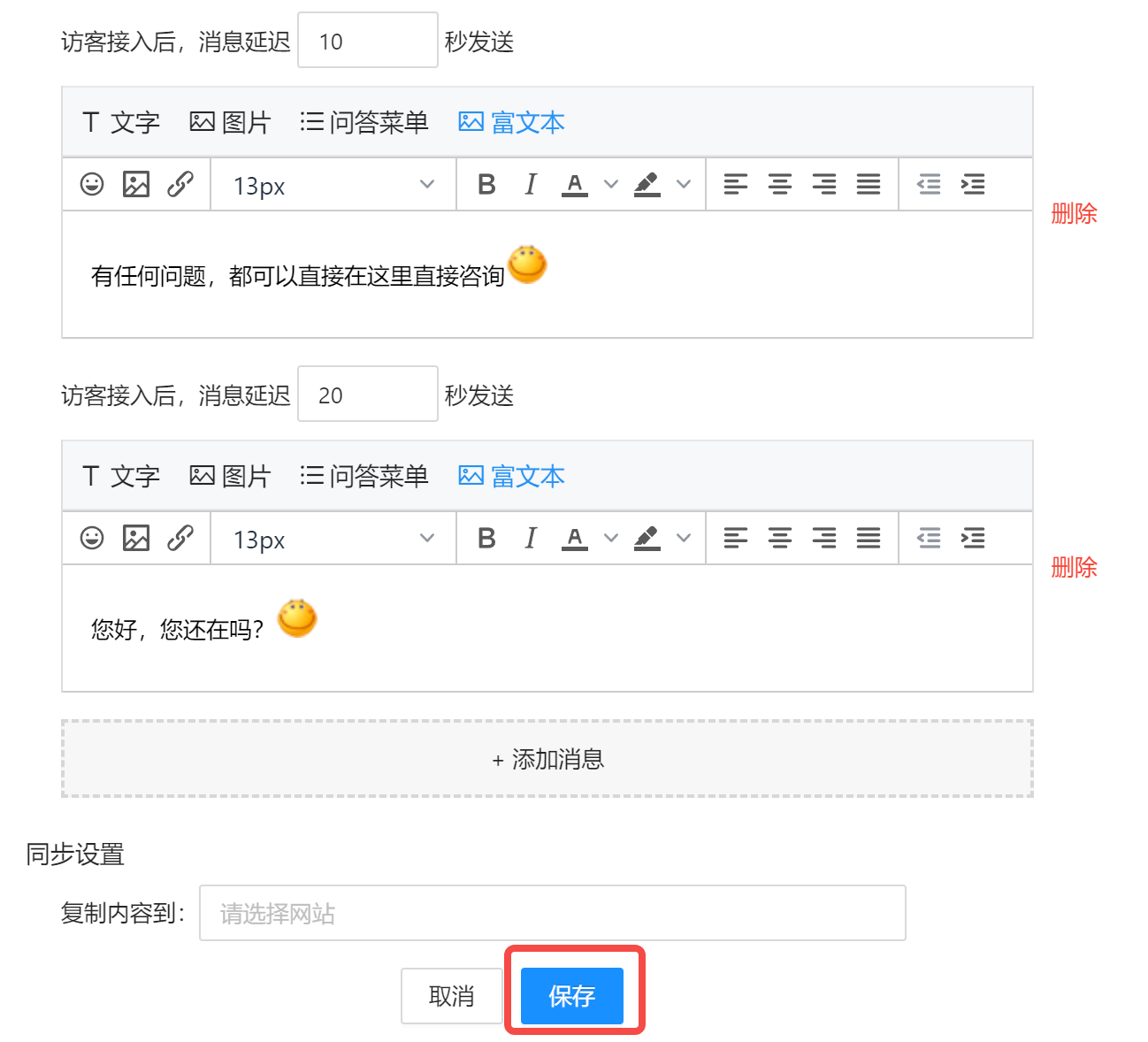
Task: Click 保存 to save settings
Action: 572,995
